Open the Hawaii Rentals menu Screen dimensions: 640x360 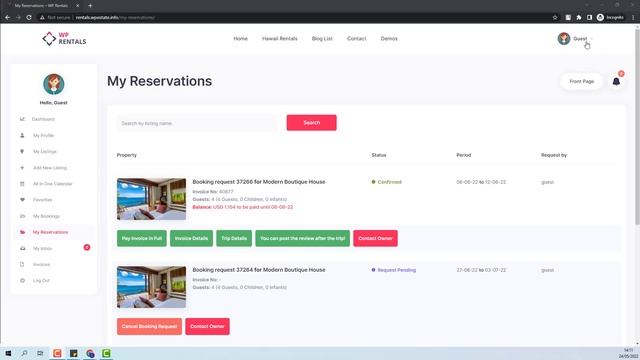(280, 38)
